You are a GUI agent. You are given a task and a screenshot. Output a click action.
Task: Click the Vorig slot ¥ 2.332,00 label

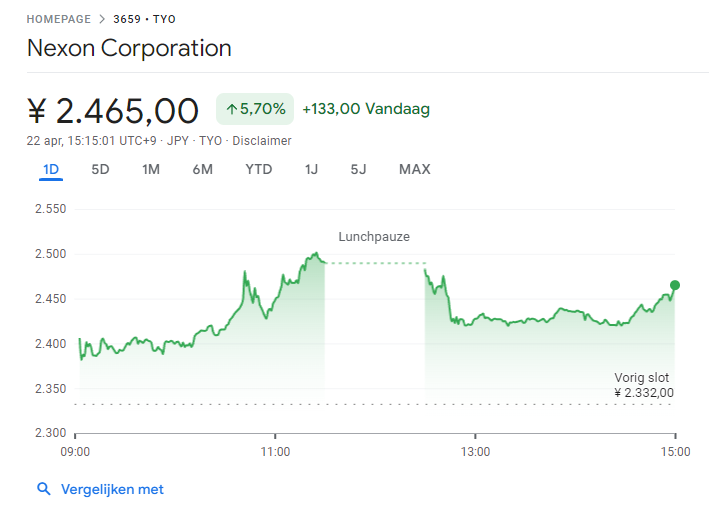pos(643,385)
